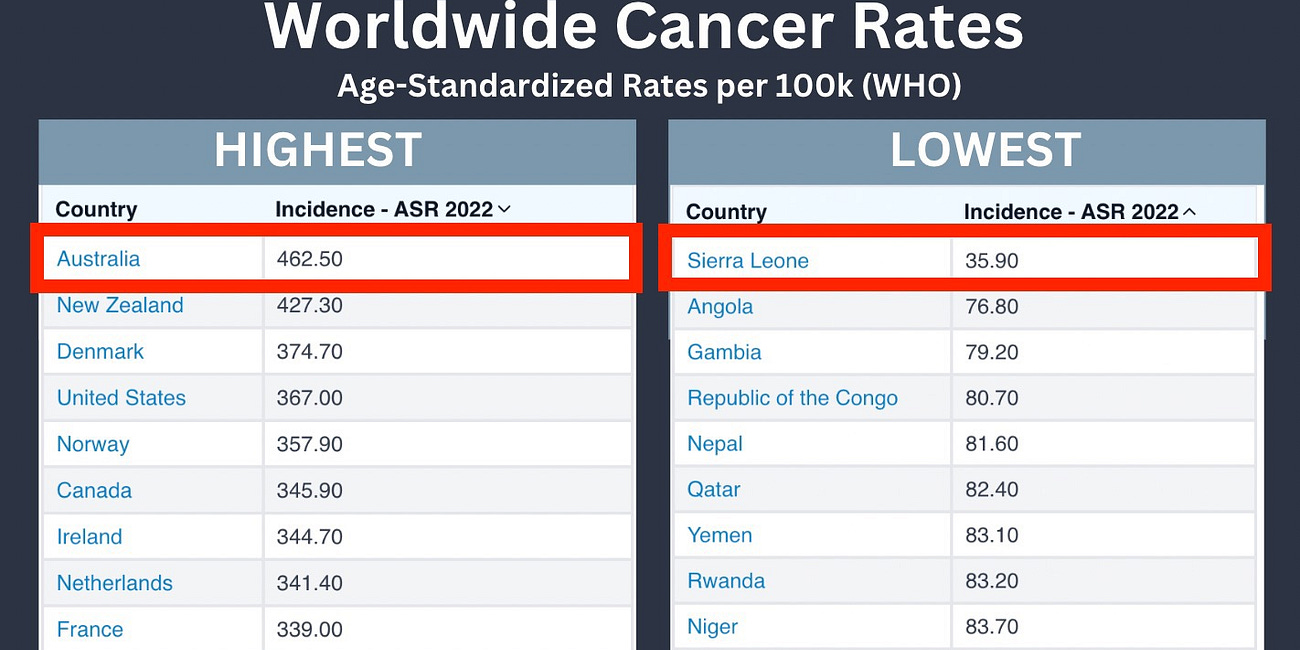The image size is (1300, 650).
Task: Click the Netherlands country link
Action: [x=114, y=582]
